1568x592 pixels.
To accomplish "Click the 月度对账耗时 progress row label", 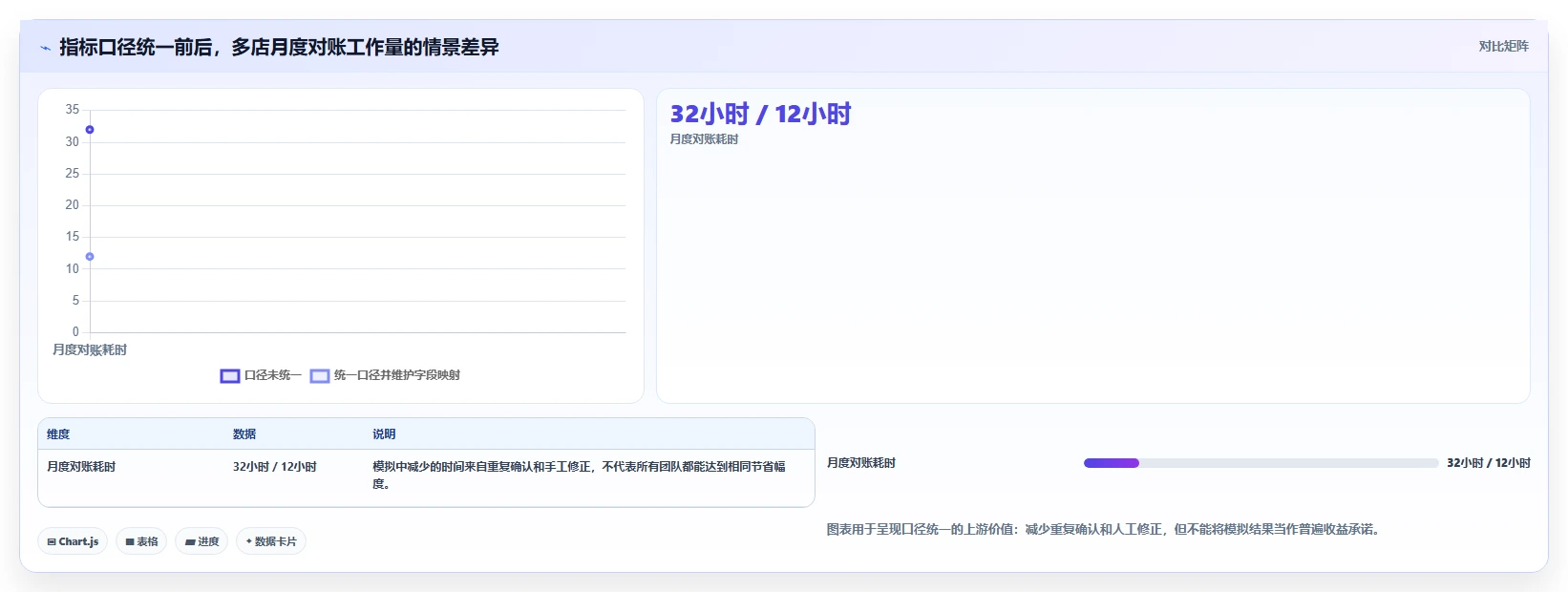I will pos(861,463).
